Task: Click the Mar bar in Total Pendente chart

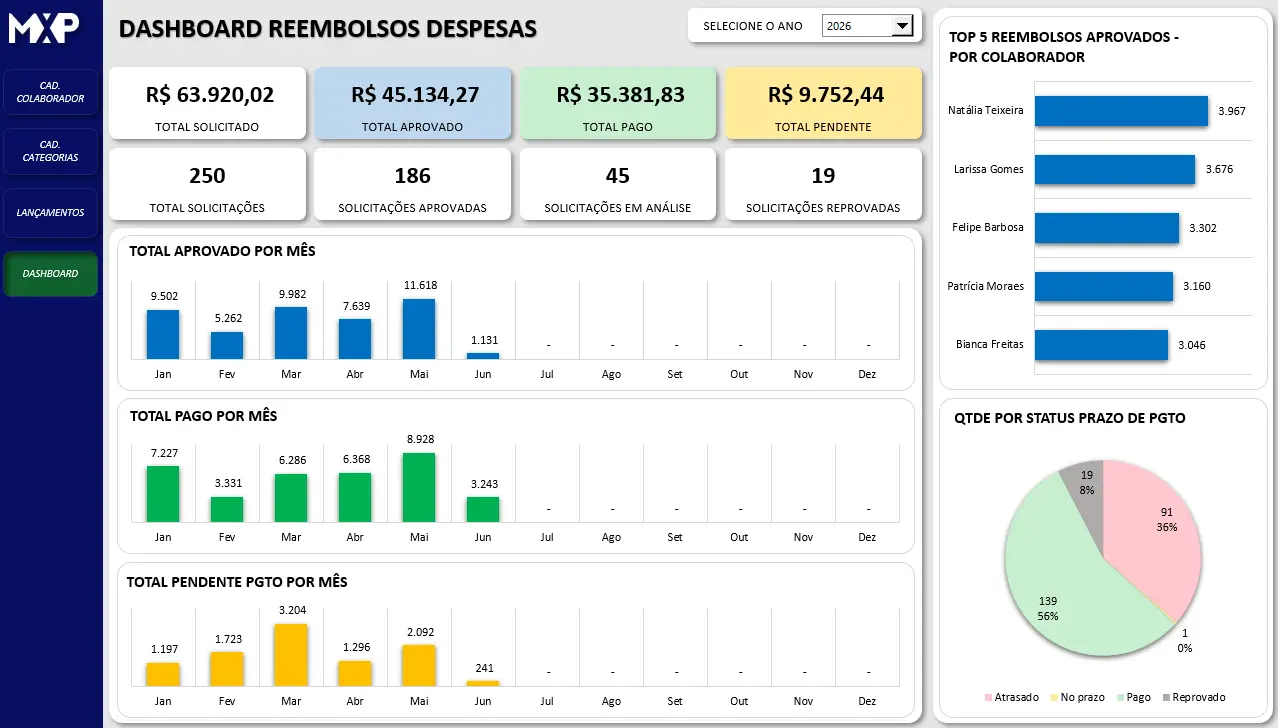Action: click(291, 655)
